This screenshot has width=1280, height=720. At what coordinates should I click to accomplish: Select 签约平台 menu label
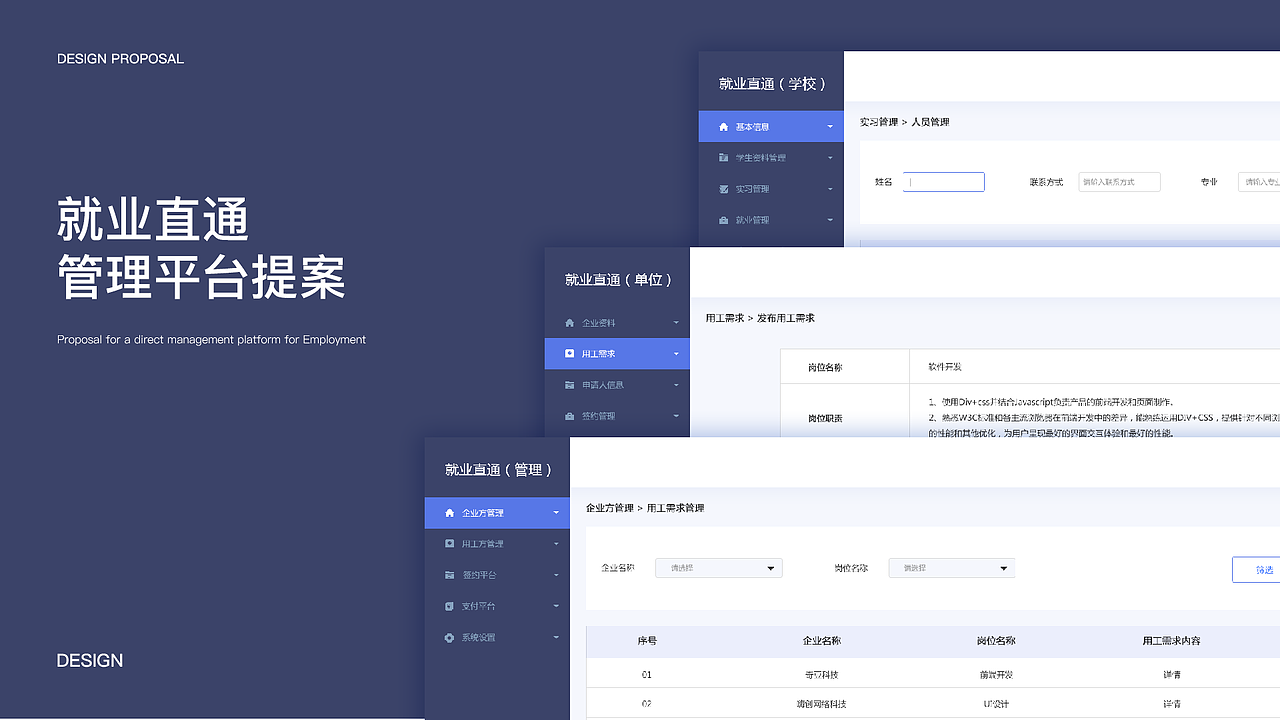click(479, 575)
